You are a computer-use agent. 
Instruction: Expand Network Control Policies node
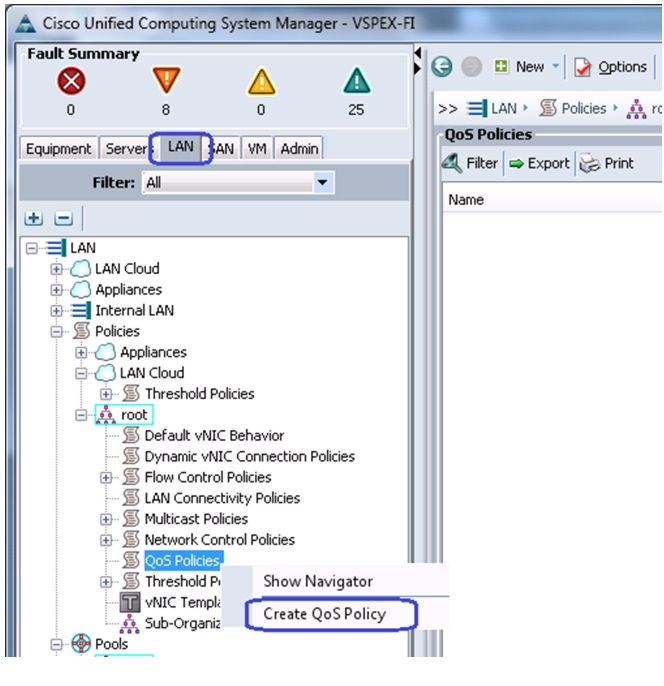click(106, 540)
